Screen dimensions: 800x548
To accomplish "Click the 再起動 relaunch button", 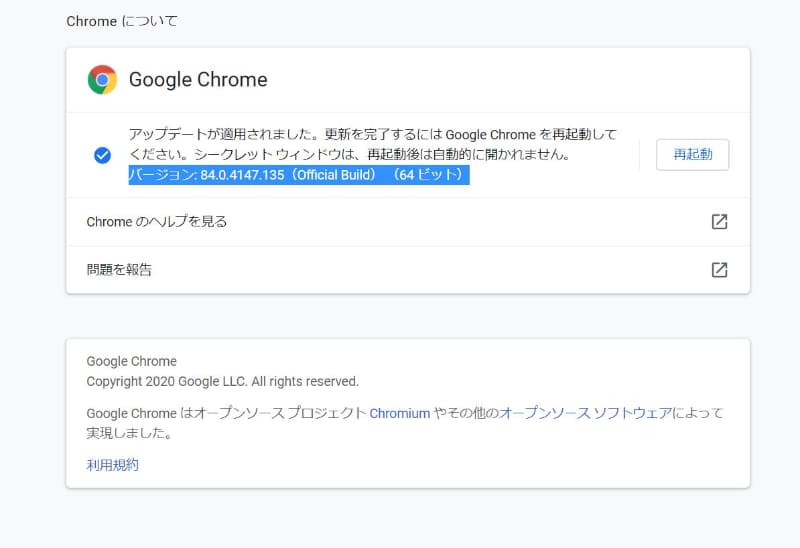I will (x=692, y=154).
